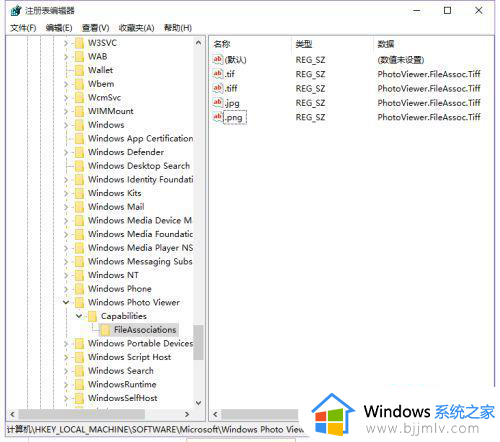Open the 查看(V) menu

point(95,28)
